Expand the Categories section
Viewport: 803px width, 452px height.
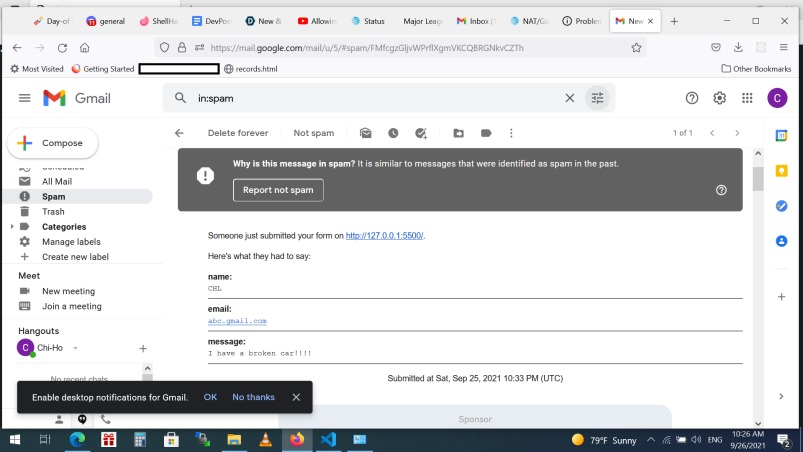tap(12, 226)
